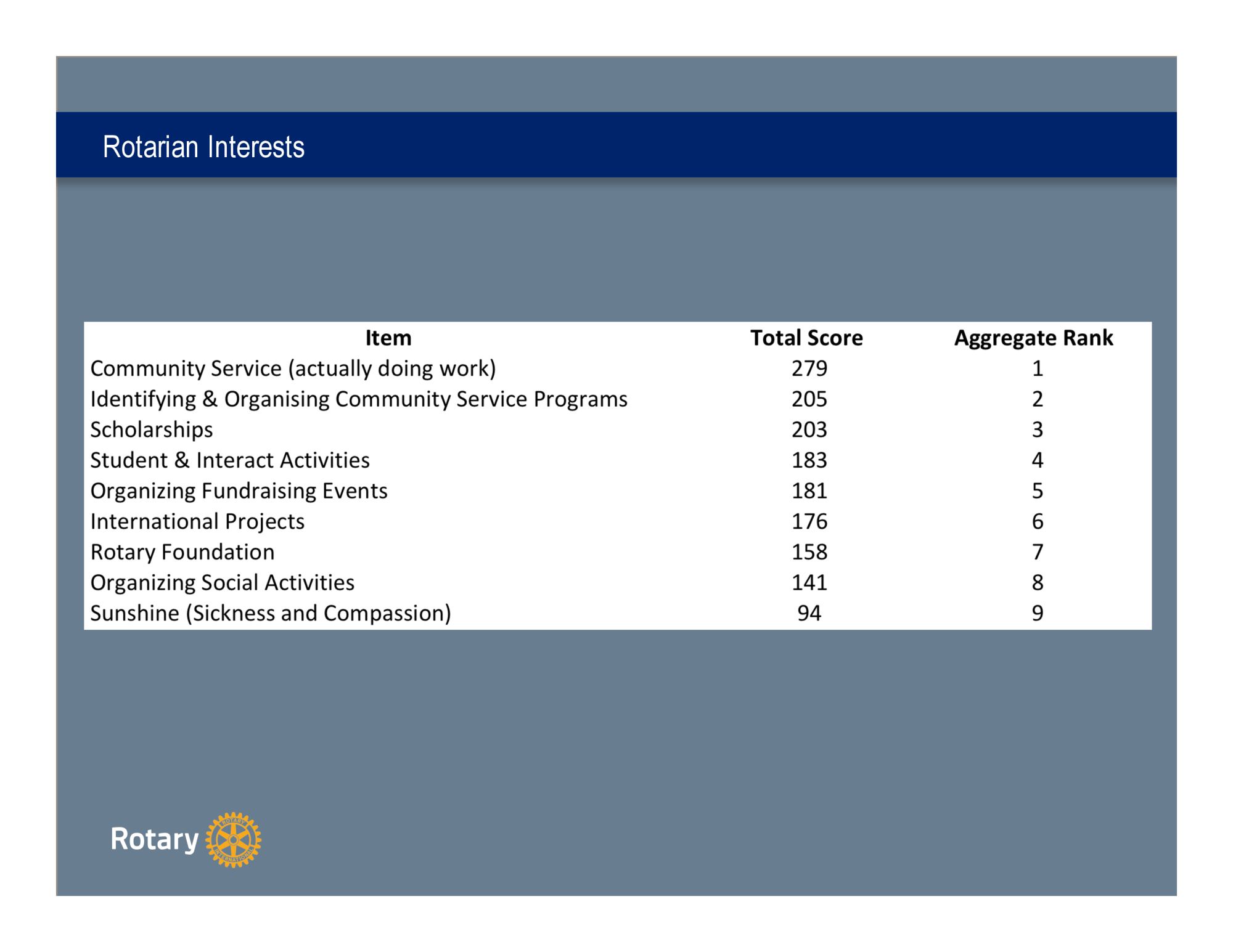This screenshot has width=1233, height=952.
Task: Click the score value 205
Action: [809, 399]
